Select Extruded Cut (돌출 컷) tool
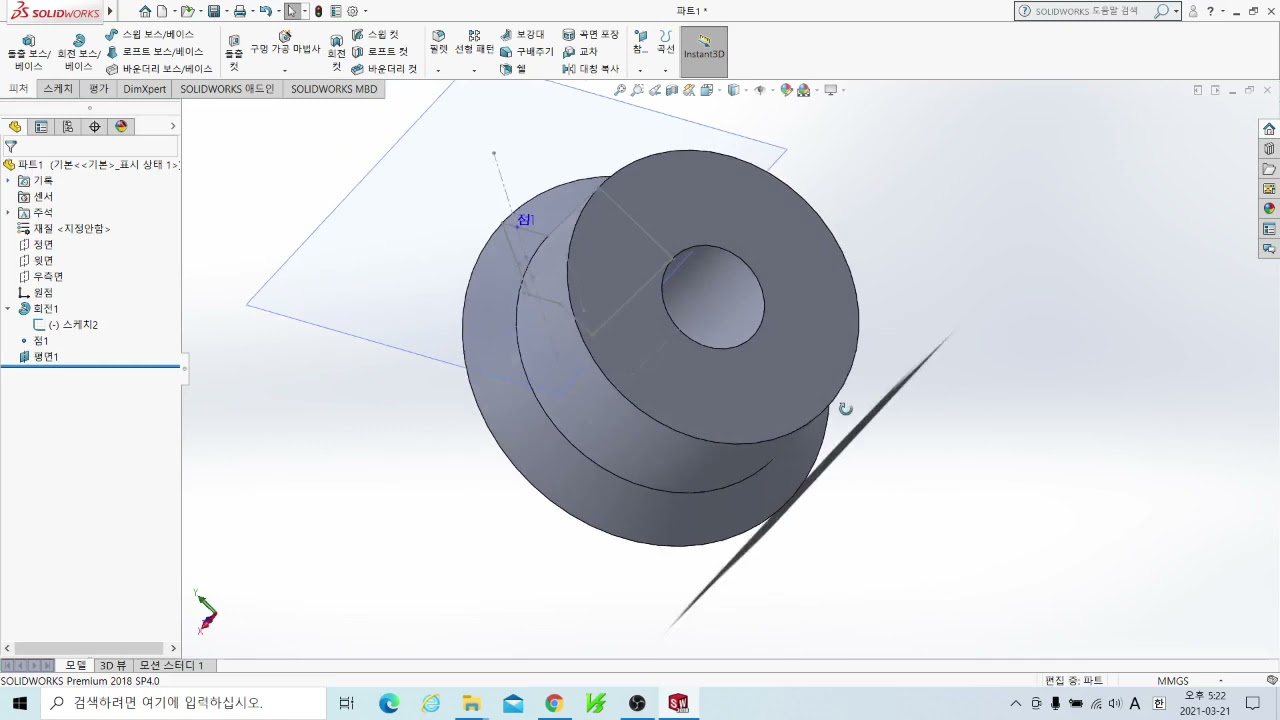The image size is (1280, 720). 233,52
